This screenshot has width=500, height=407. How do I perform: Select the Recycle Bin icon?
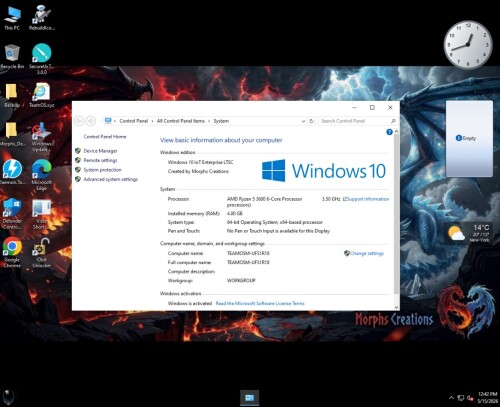point(12,57)
